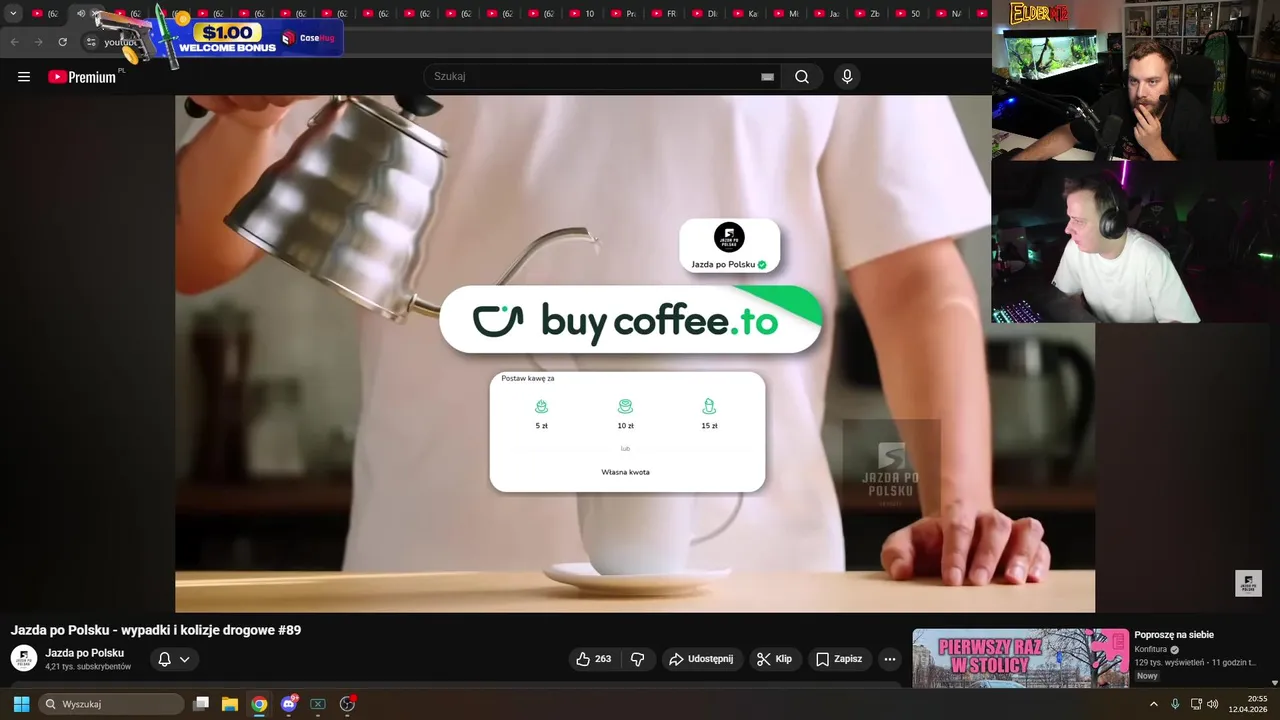Switch to the tab labeled 50

(909, 14)
